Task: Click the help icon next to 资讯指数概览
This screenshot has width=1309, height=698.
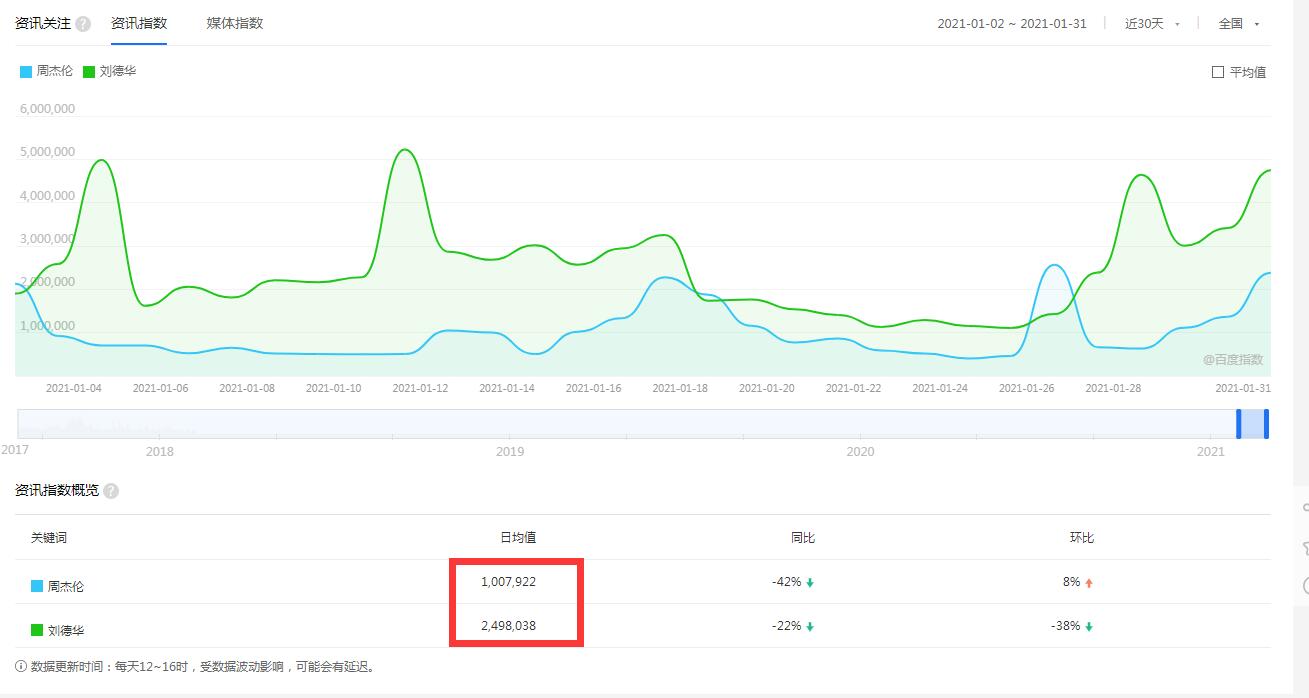Action: 111,491
